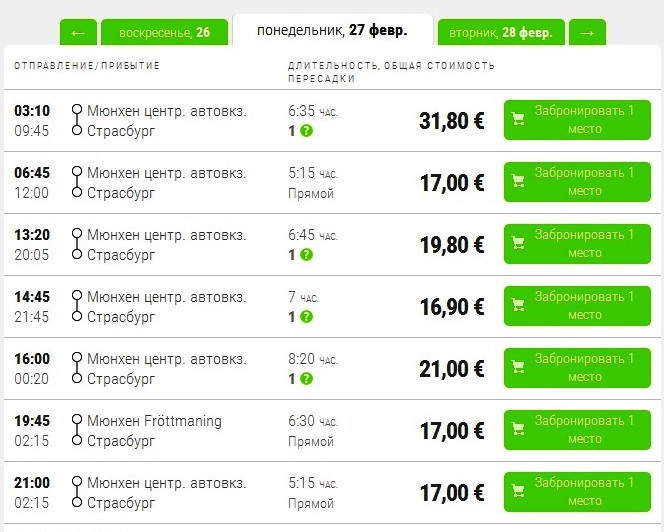Click transfer info icon for 03:10 departure
664x532 pixels.
[306, 130]
